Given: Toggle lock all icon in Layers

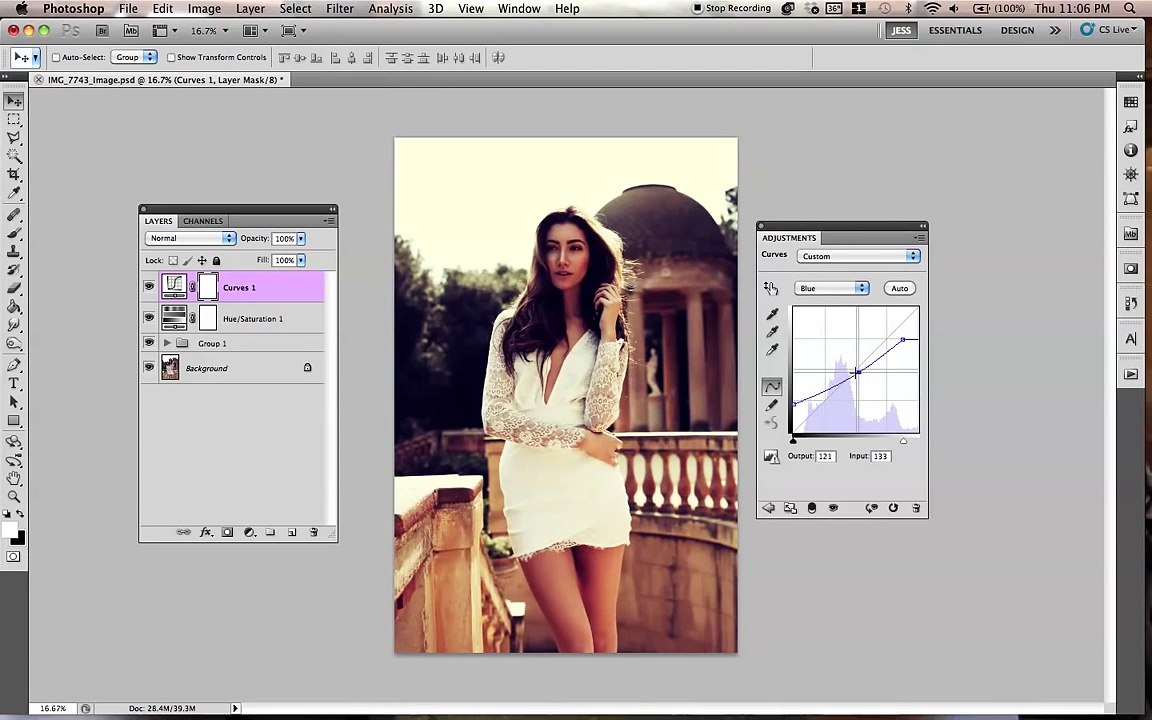Looking at the screenshot, I should point(217,260).
